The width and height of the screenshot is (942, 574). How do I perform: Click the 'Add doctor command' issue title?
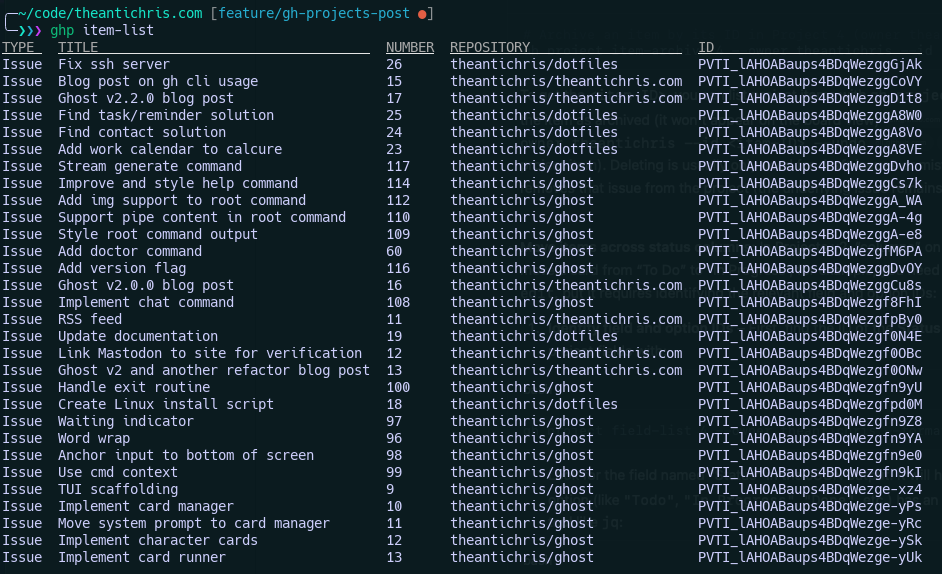pos(130,251)
